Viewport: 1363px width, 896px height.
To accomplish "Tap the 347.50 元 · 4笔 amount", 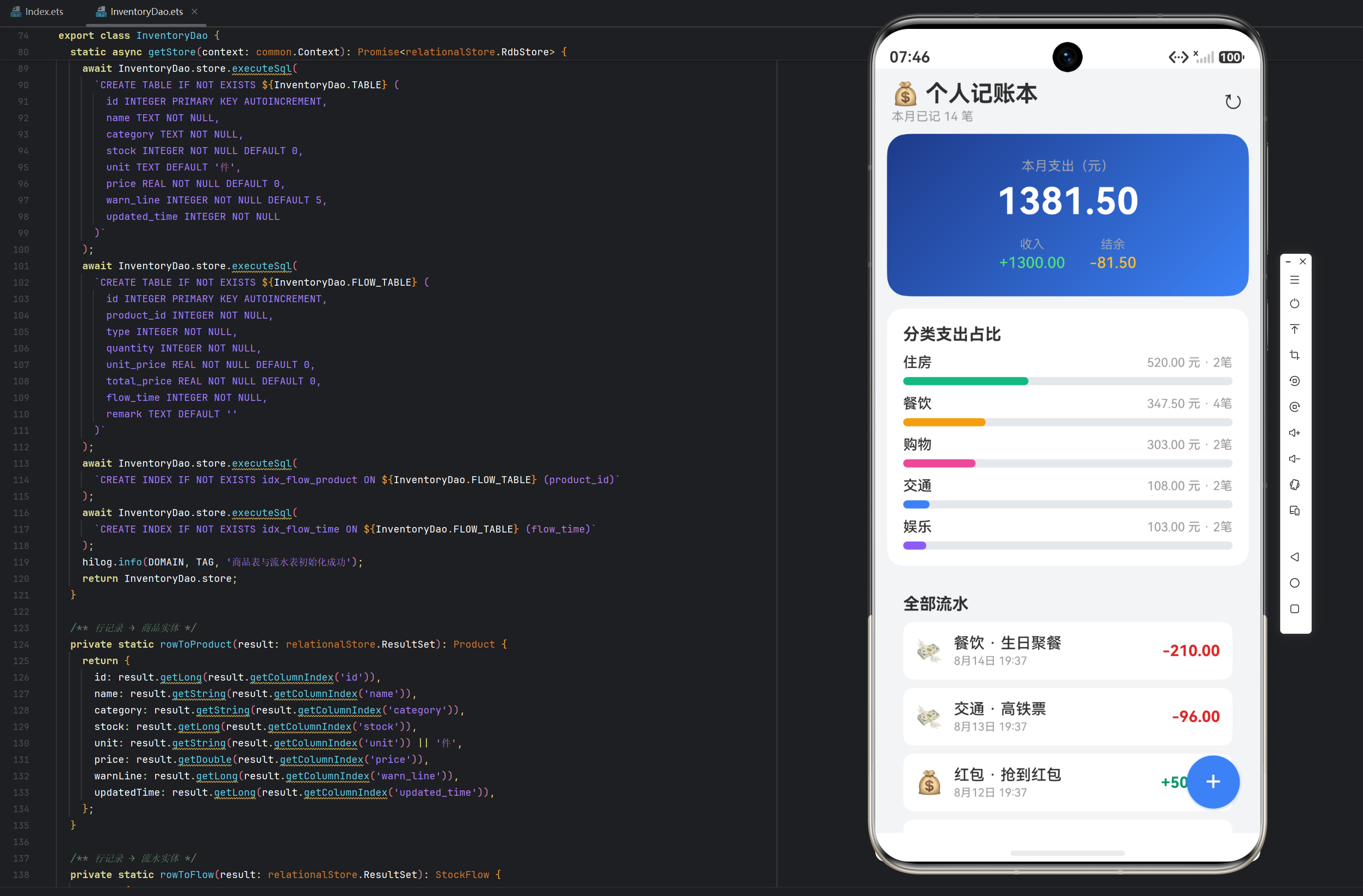I will pyautogui.click(x=1189, y=404).
